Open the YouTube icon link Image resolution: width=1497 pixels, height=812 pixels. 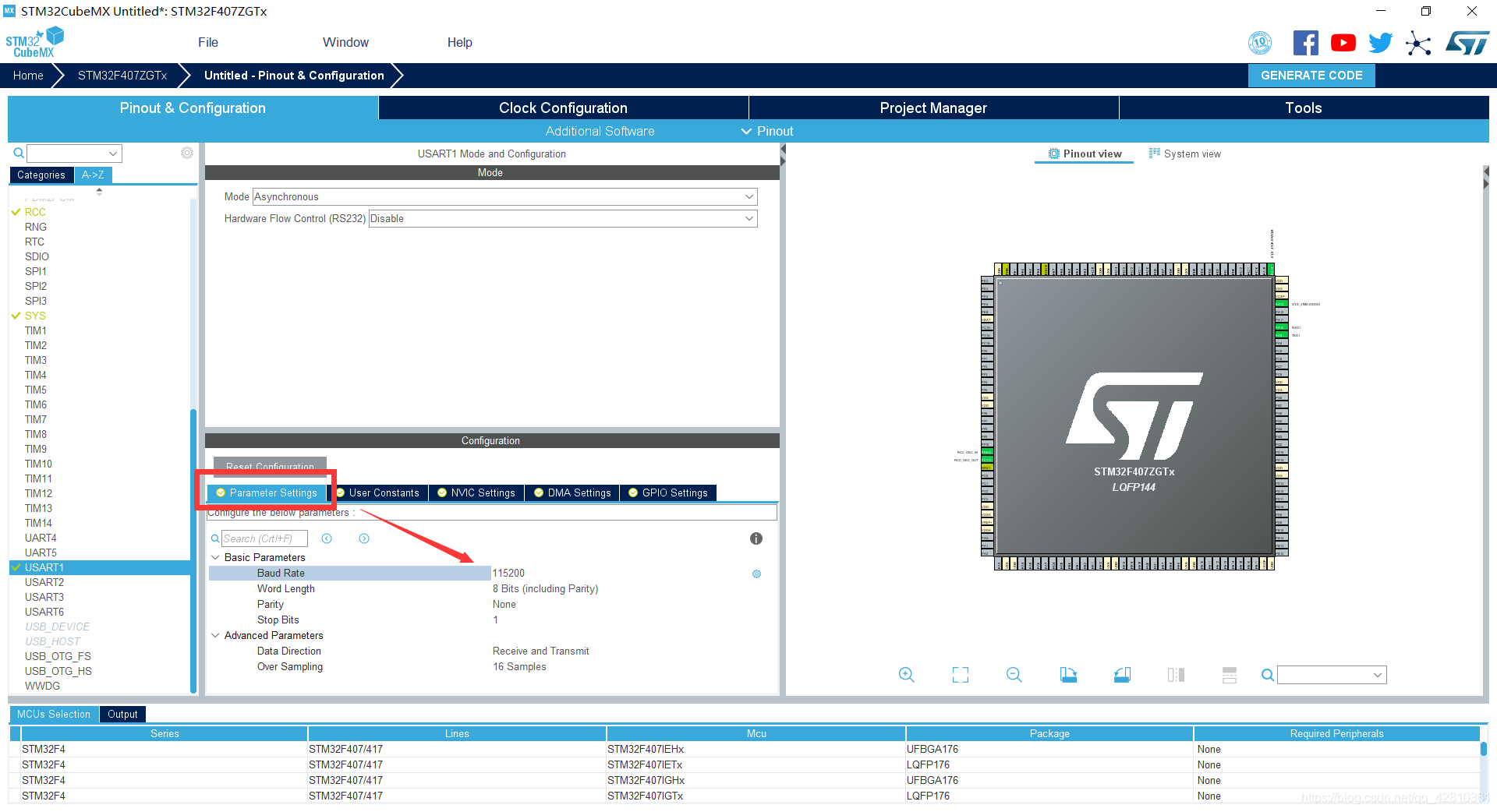point(1343,43)
